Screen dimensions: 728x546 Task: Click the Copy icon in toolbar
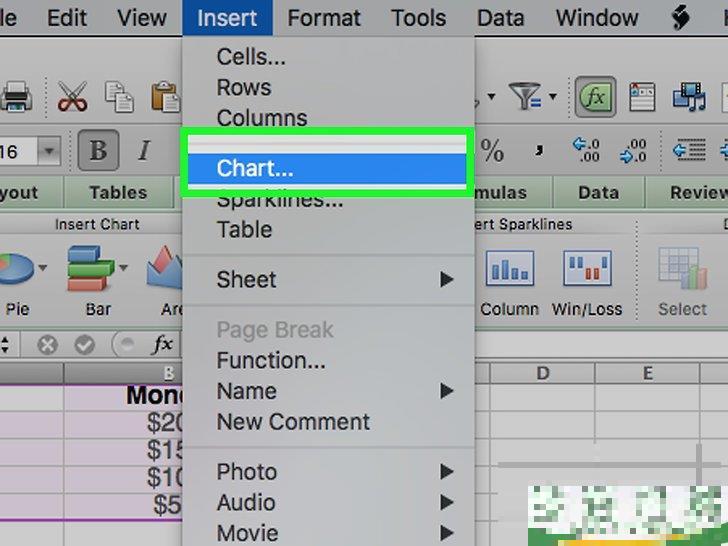pyautogui.click(x=119, y=98)
